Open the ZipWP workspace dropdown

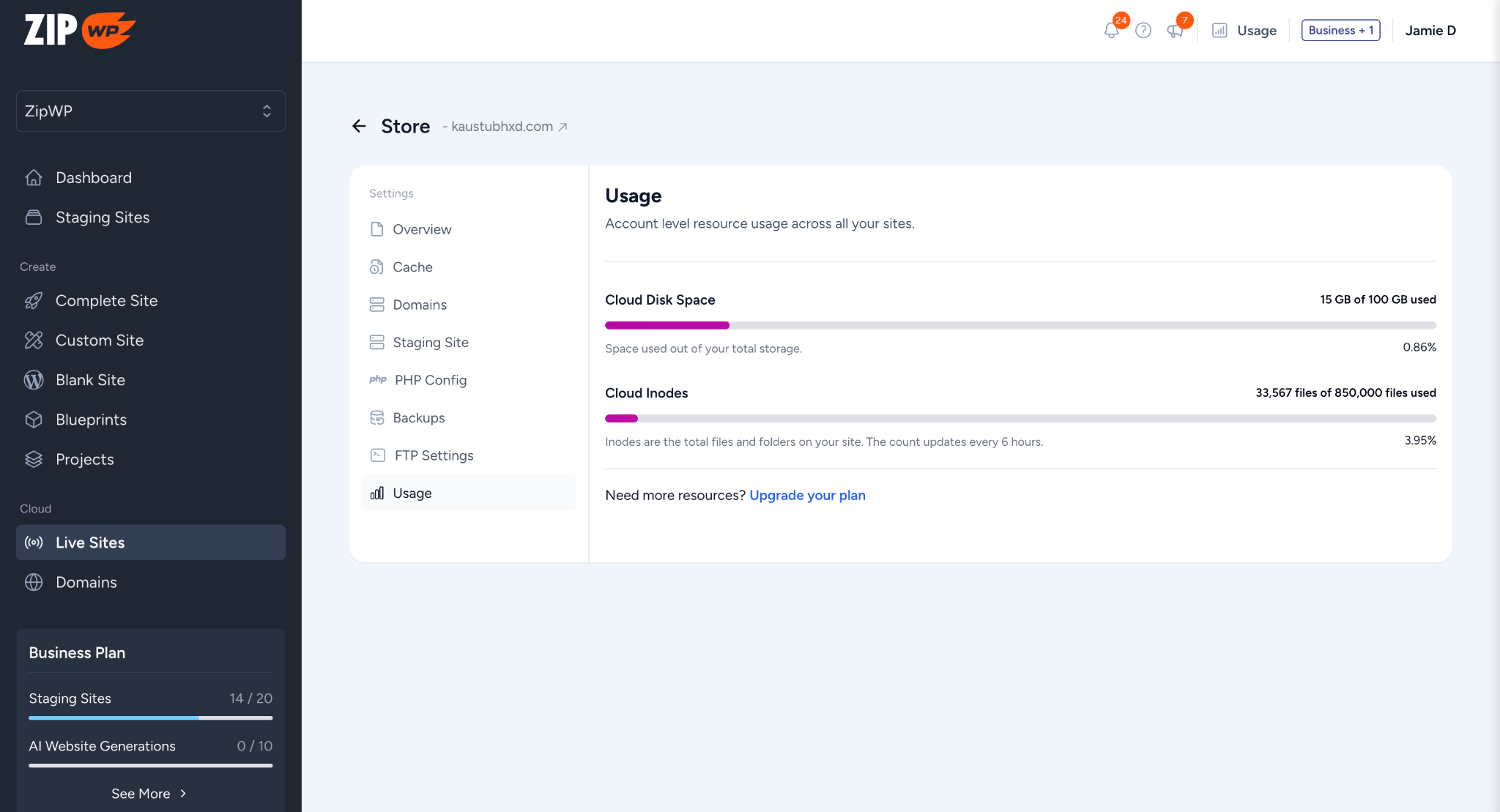point(150,111)
